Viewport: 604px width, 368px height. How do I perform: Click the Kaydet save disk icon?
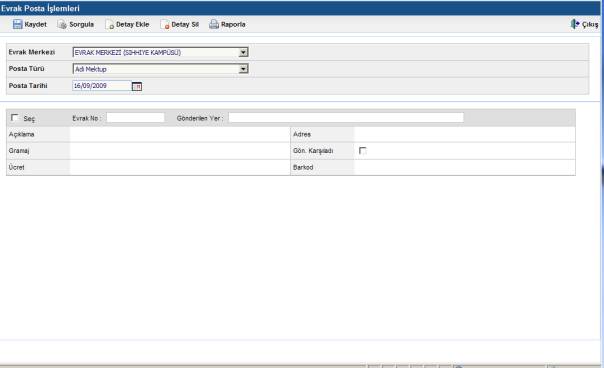(x=17, y=24)
